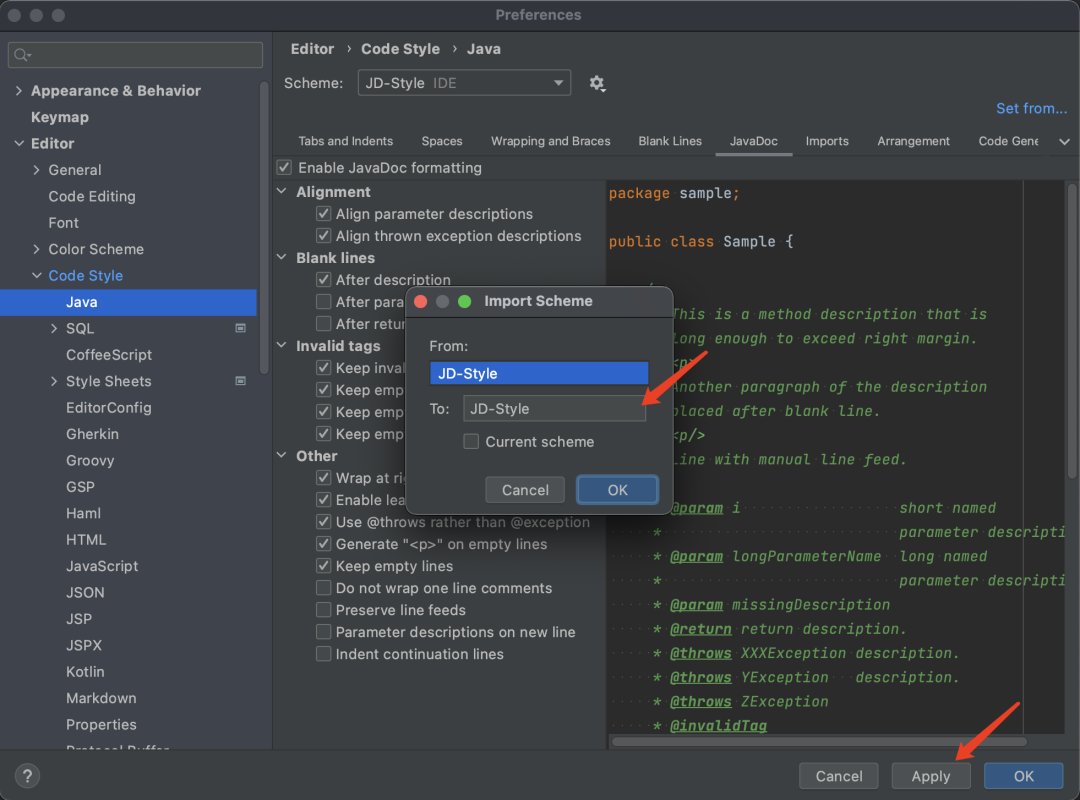This screenshot has height=800, width=1080.
Task: Open the Imports tab
Action: tap(827, 141)
